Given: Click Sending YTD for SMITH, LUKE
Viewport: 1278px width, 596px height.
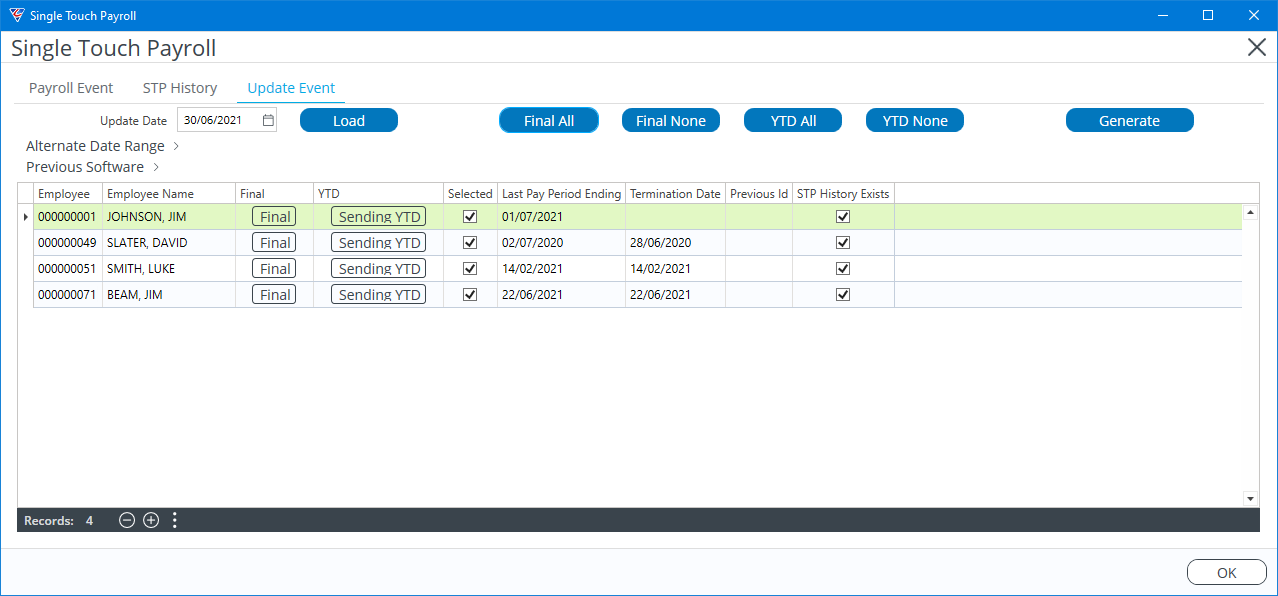Looking at the screenshot, I should [x=379, y=269].
